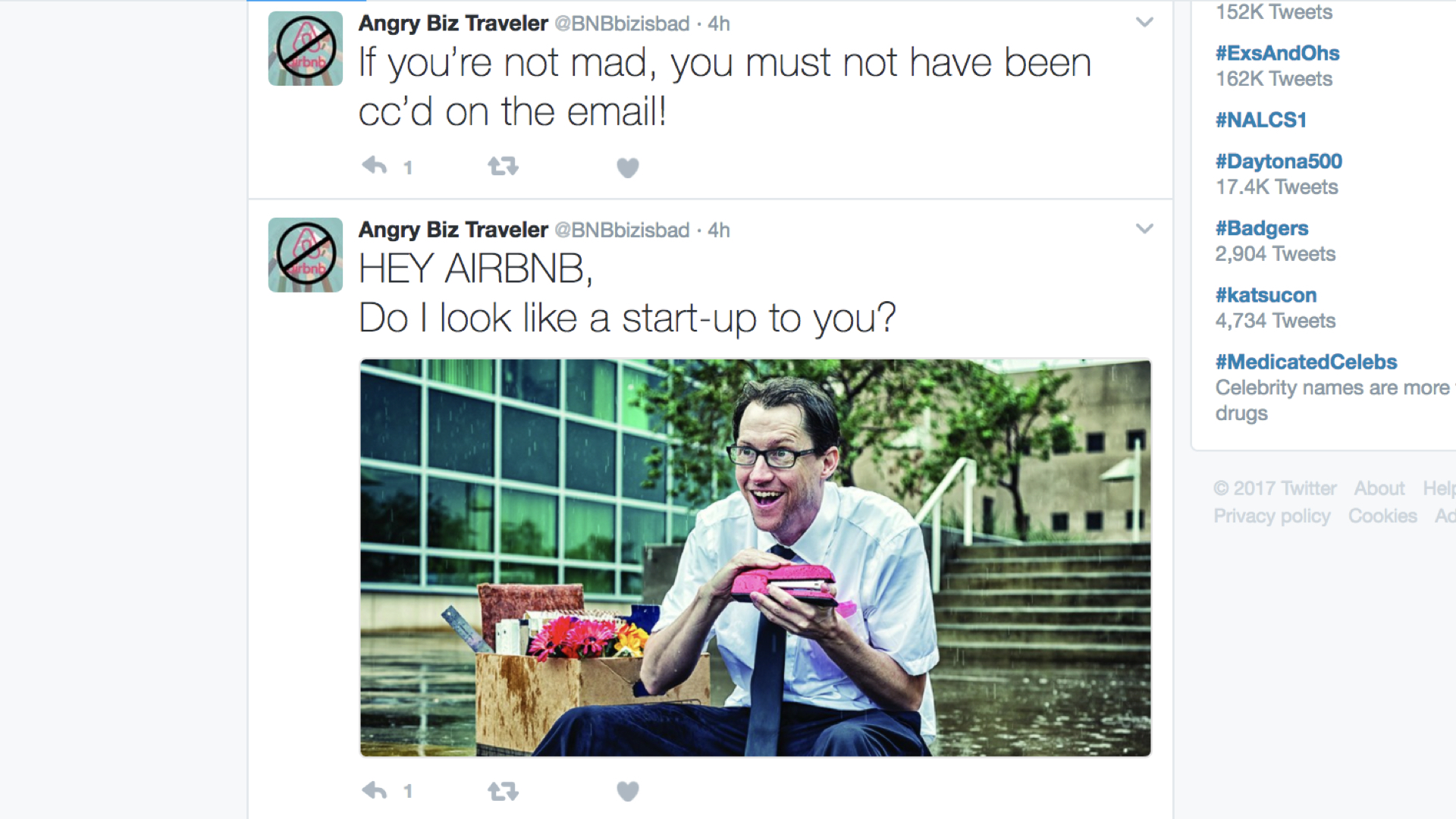Open the Privacy policy footer link
The height and width of the screenshot is (819, 1456).
click(1272, 516)
